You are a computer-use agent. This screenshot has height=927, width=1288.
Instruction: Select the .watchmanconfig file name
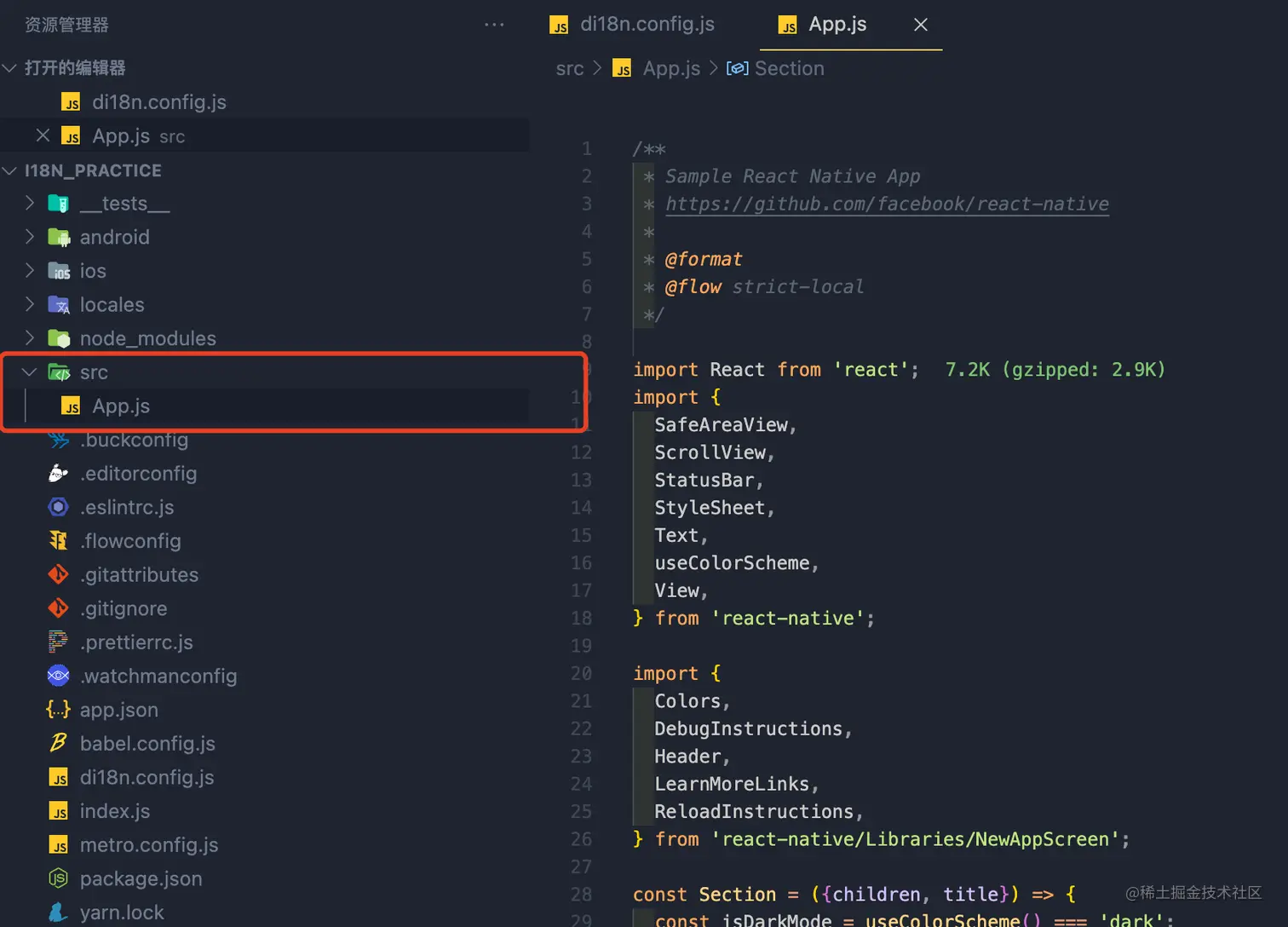pyautogui.click(x=158, y=677)
